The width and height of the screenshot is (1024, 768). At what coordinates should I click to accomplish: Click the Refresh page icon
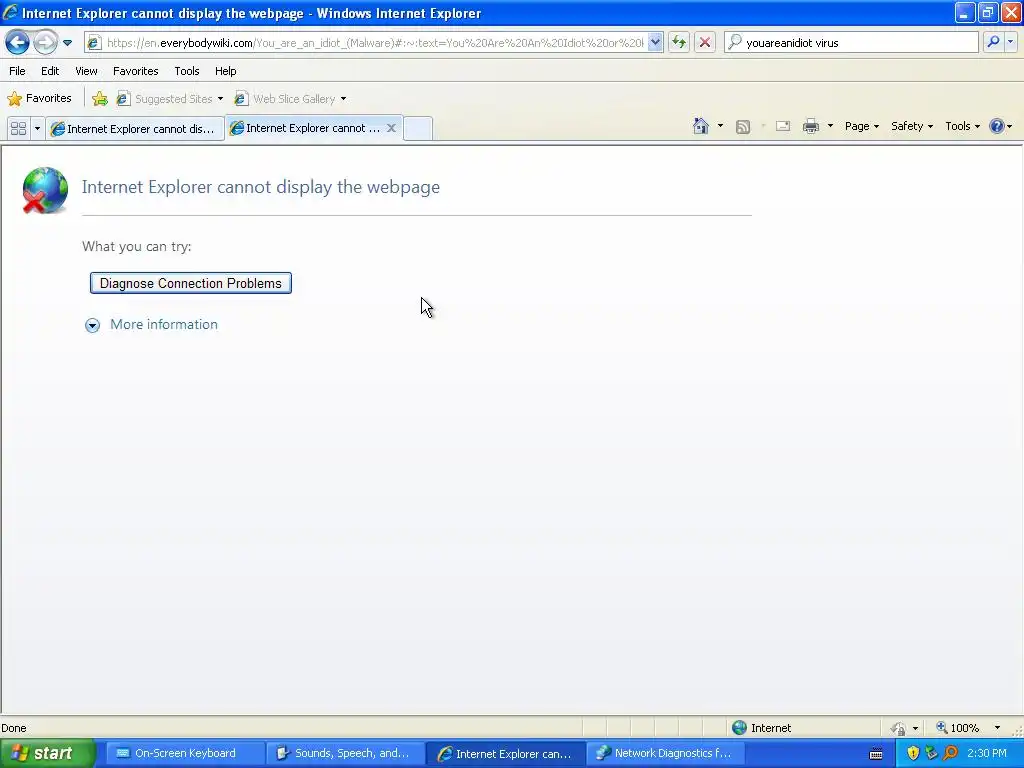[x=679, y=43]
